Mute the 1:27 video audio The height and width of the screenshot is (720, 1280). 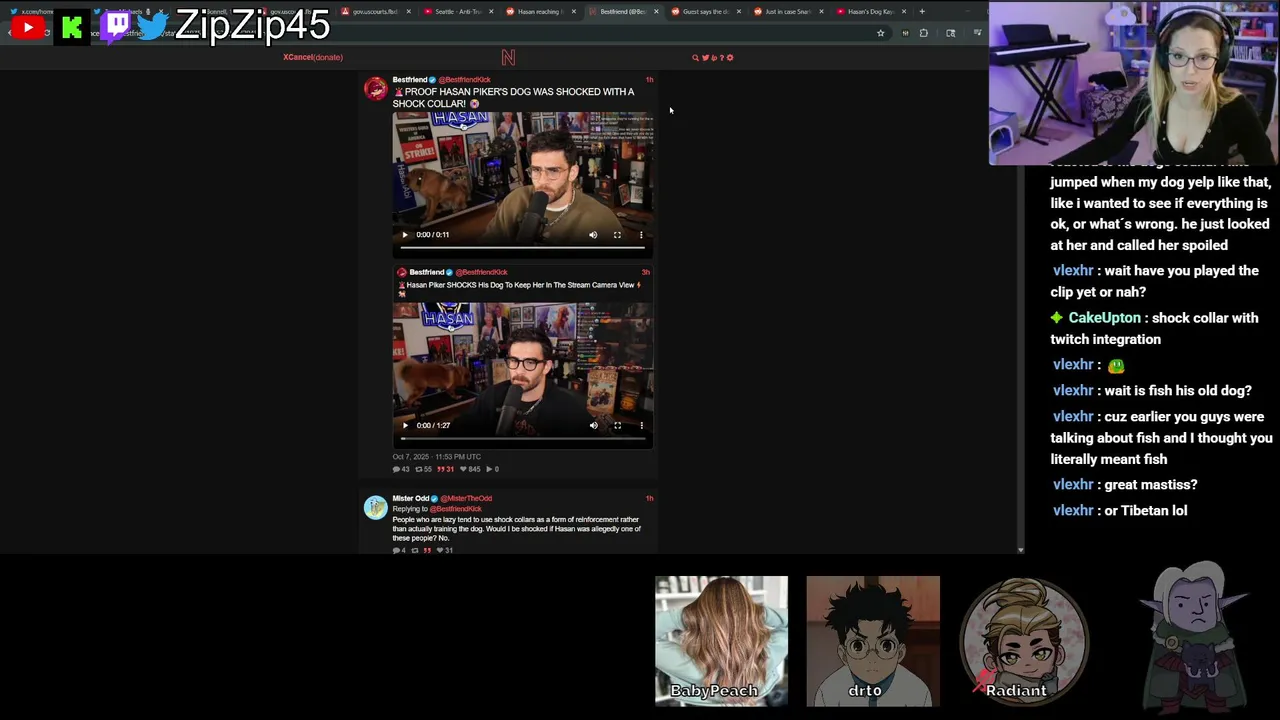pos(593,426)
